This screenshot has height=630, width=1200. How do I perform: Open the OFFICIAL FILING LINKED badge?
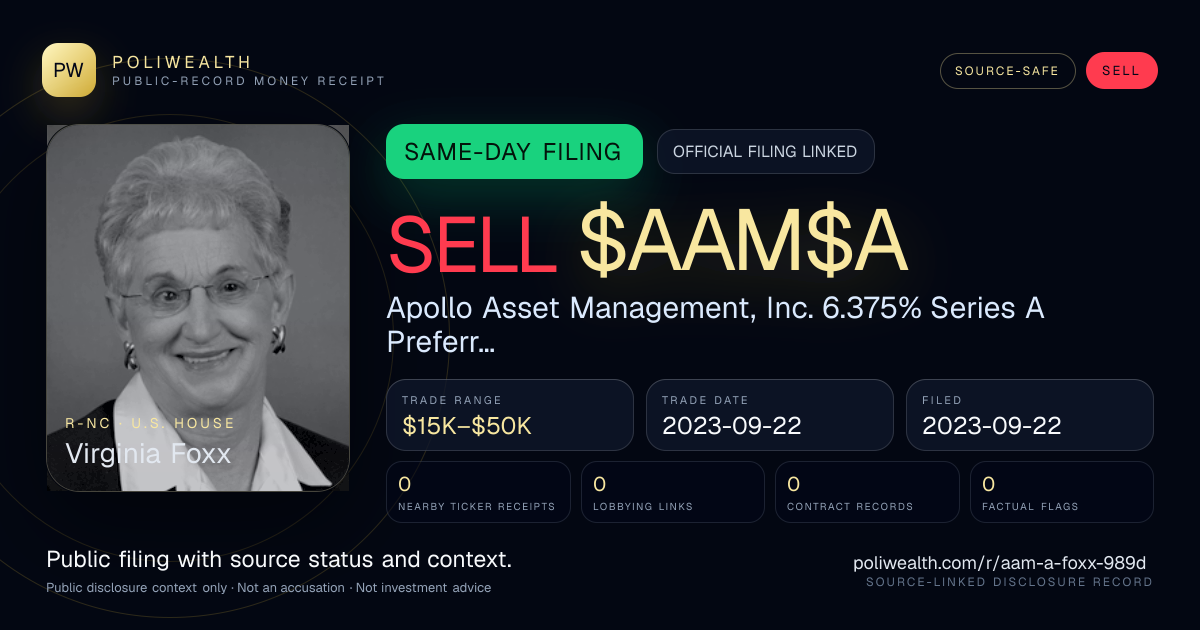765,152
